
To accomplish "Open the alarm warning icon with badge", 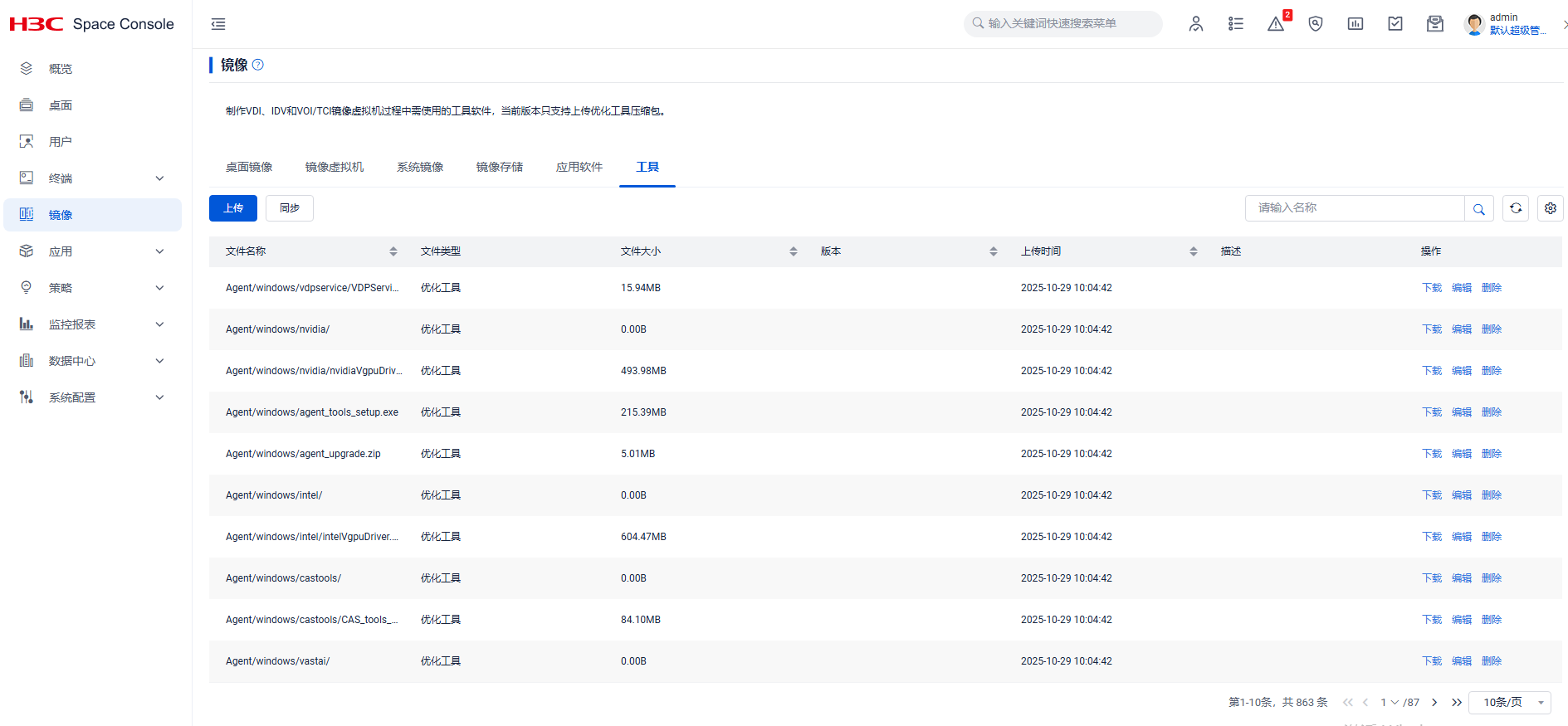I will [1276, 24].
